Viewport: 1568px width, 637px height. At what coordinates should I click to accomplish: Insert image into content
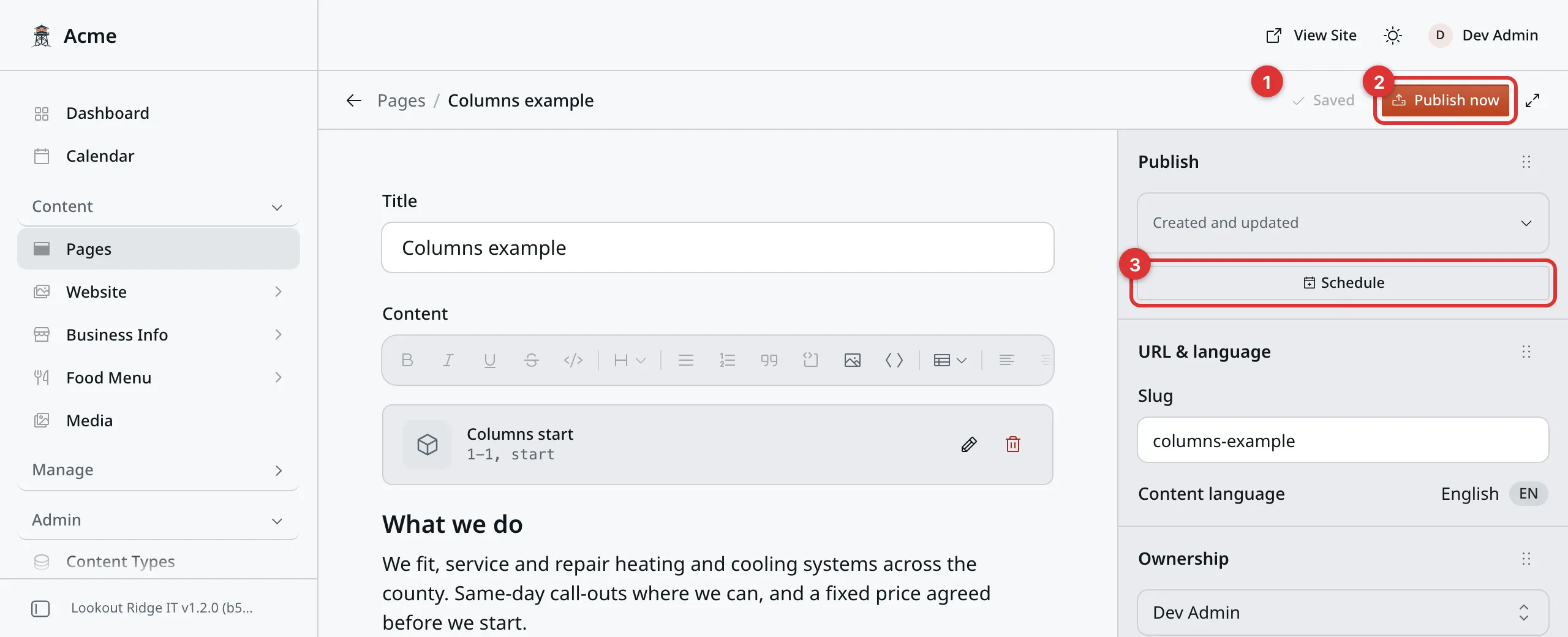[x=853, y=360]
